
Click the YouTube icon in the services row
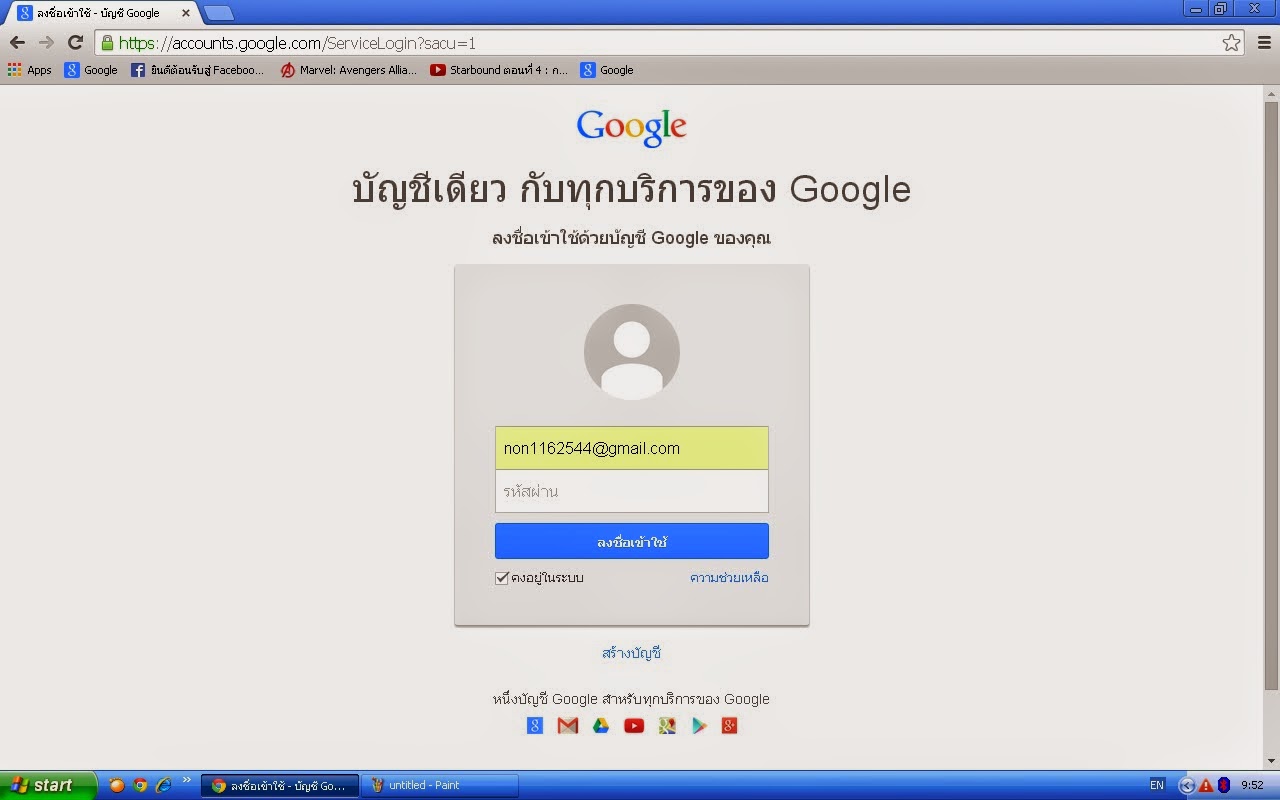[x=634, y=726]
